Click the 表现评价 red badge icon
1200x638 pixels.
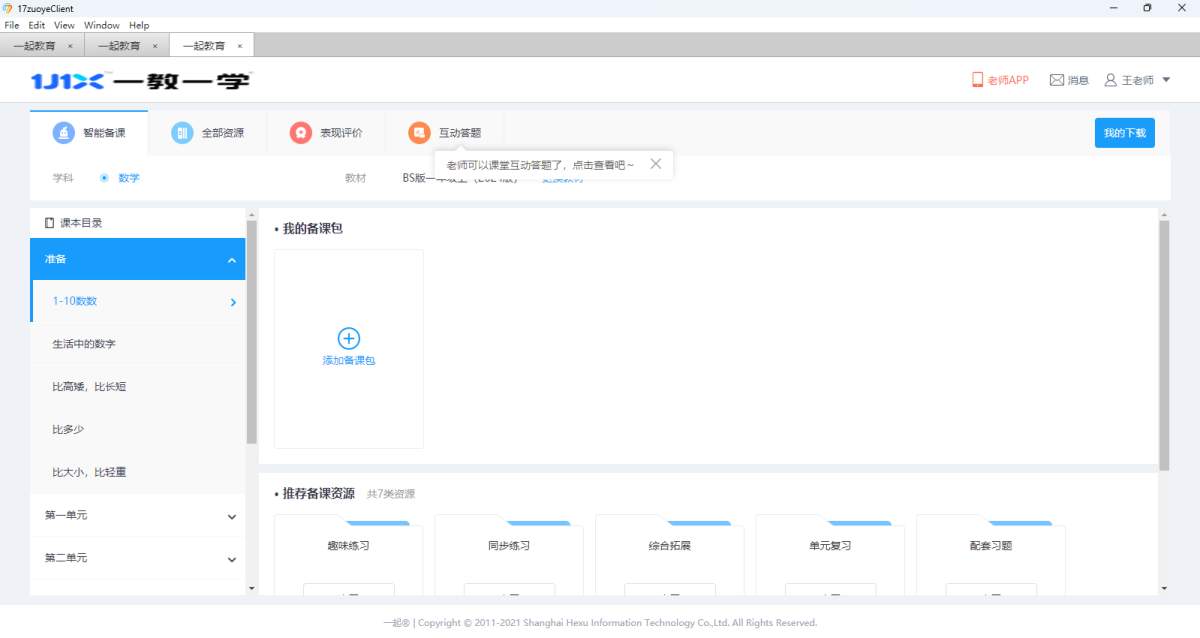coord(300,133)
